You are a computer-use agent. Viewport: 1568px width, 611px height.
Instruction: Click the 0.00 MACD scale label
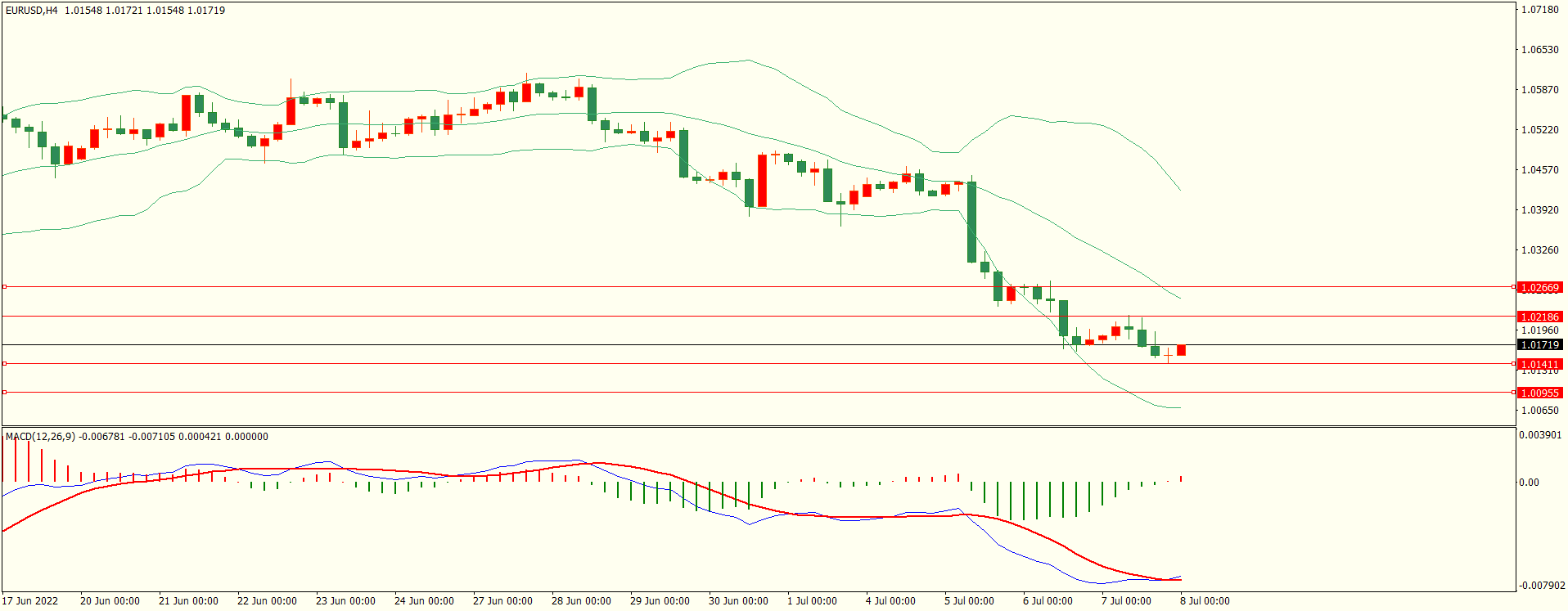tap(1529, 483)
